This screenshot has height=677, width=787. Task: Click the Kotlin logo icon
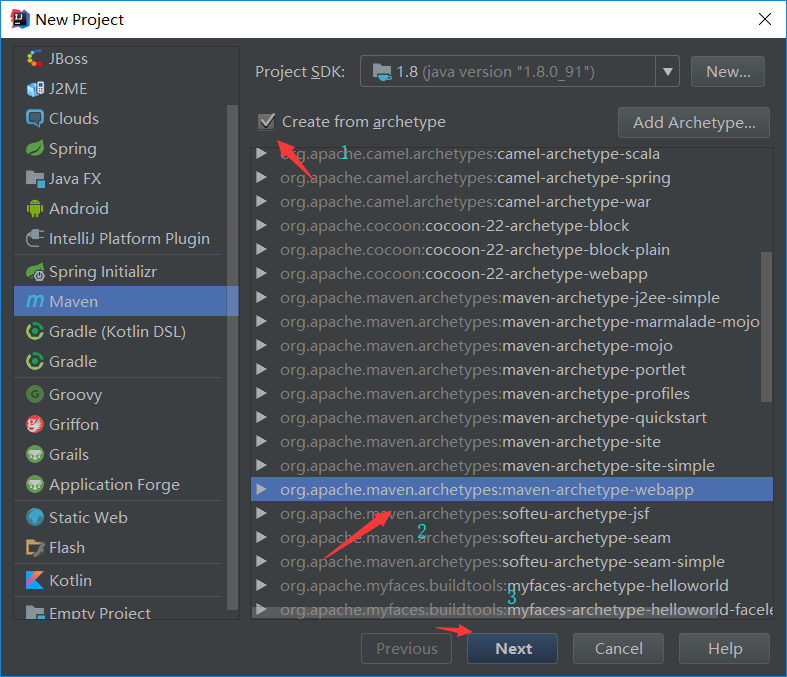click(x=34, y=581)
